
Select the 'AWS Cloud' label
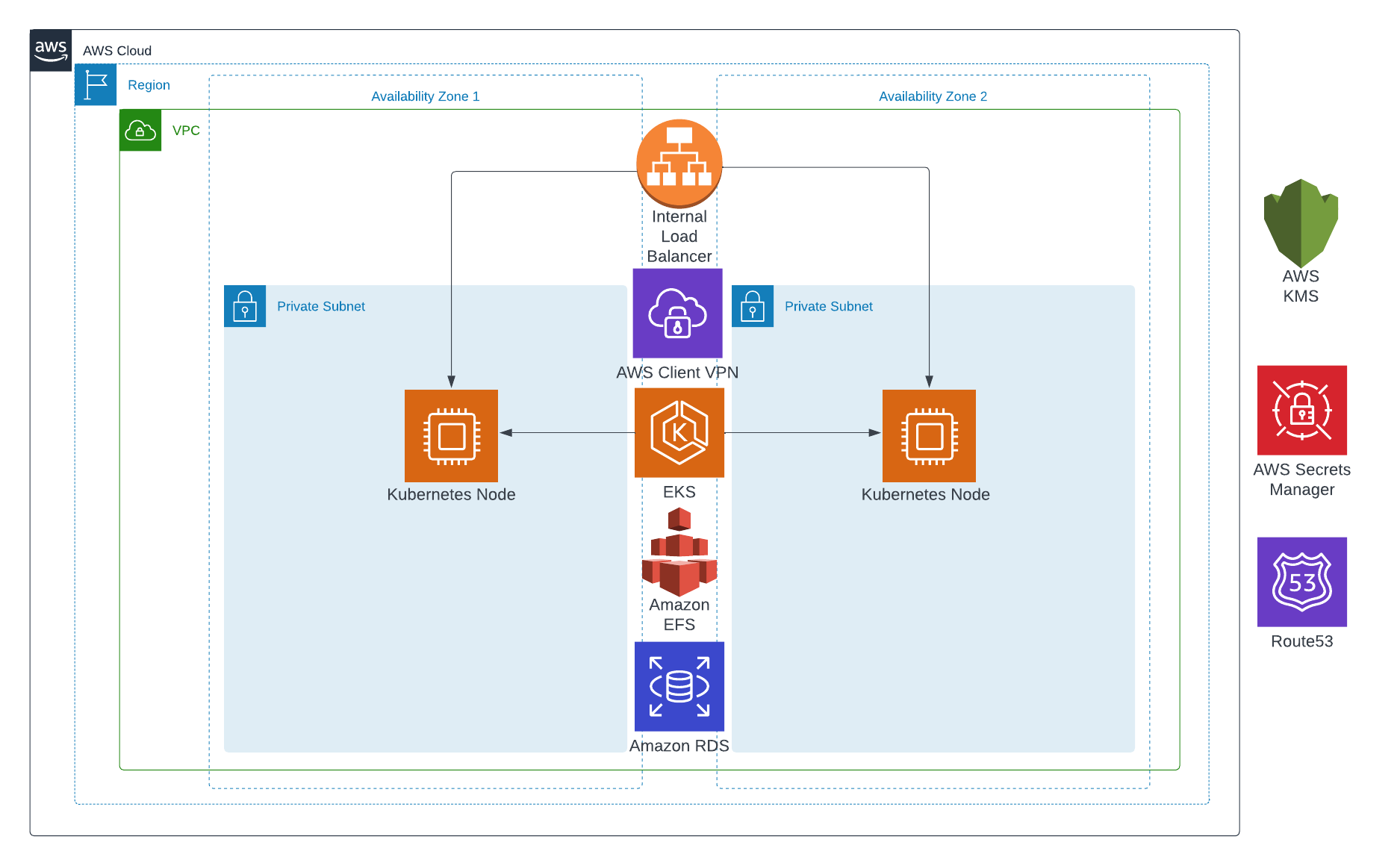click(117, 51)
